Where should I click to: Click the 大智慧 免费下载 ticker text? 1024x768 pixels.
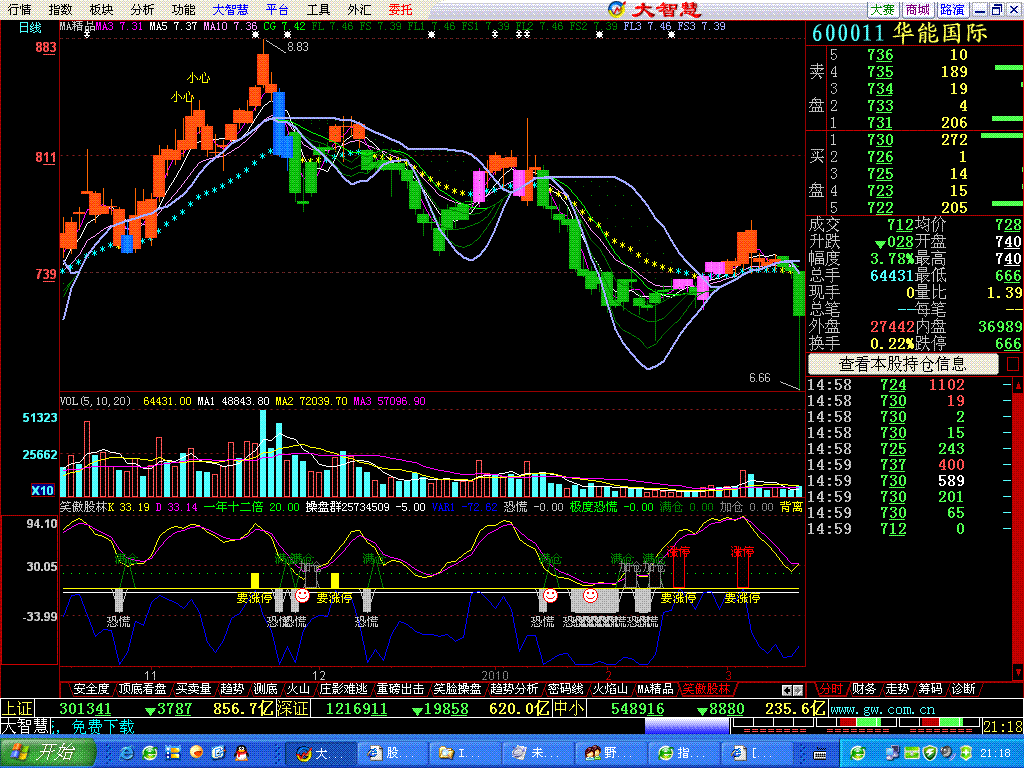(67, 726)
